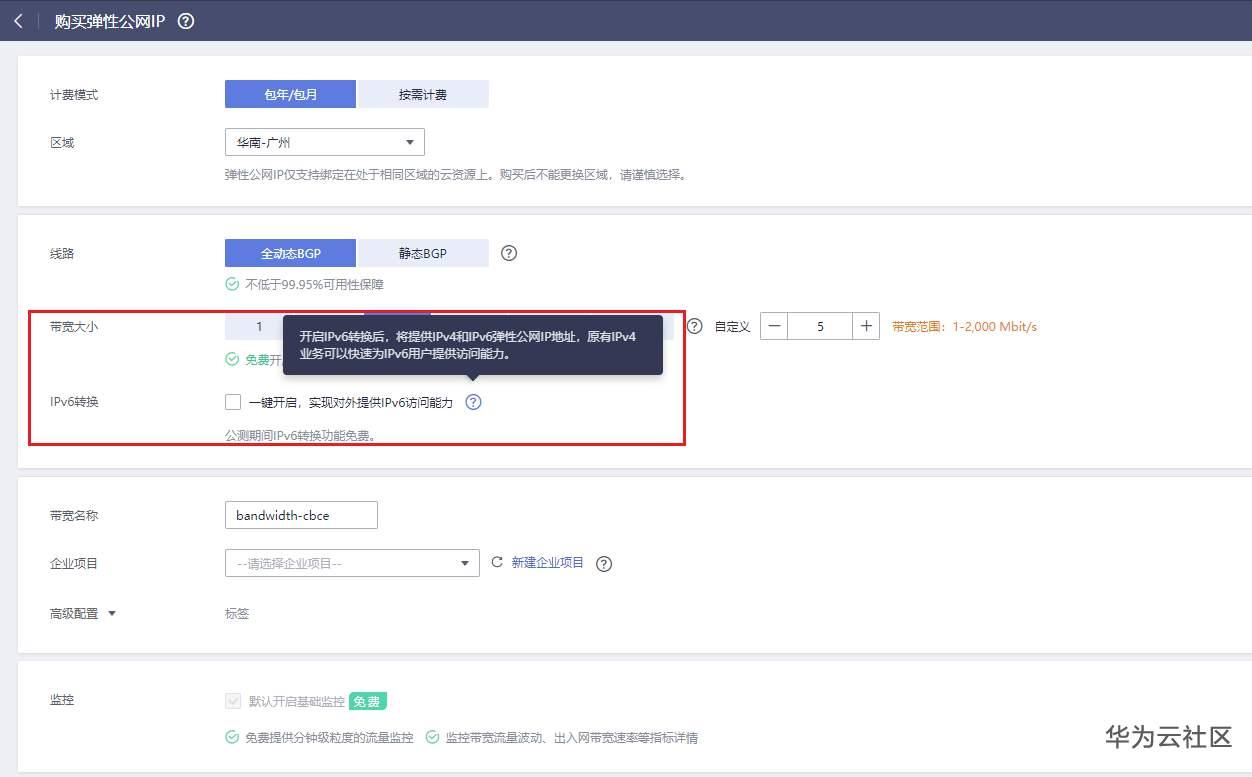
Task: Click refresh icon beside 企业项目 dropdown
Action: (497, 562)
